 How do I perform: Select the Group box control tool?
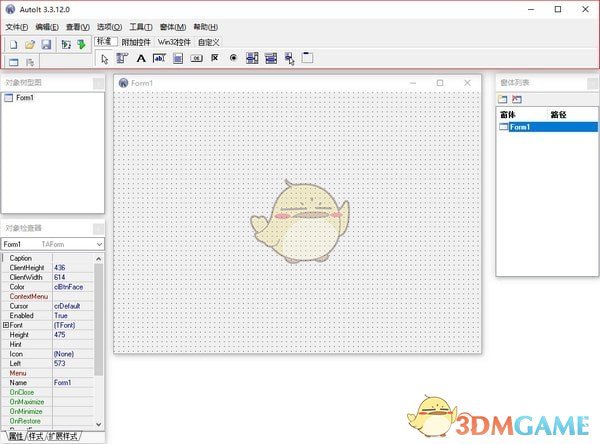(x=307, y=58)
